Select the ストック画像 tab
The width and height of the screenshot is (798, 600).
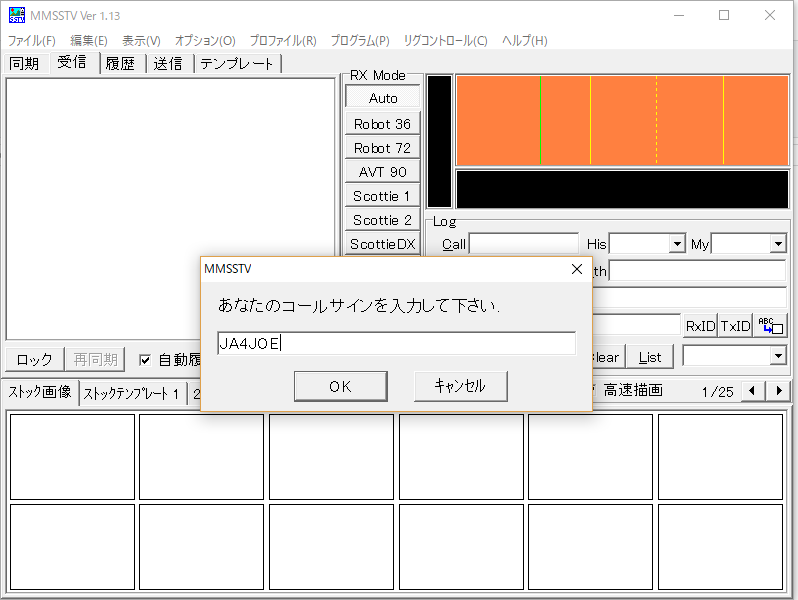pyautogui.click(x=40, y=392)
